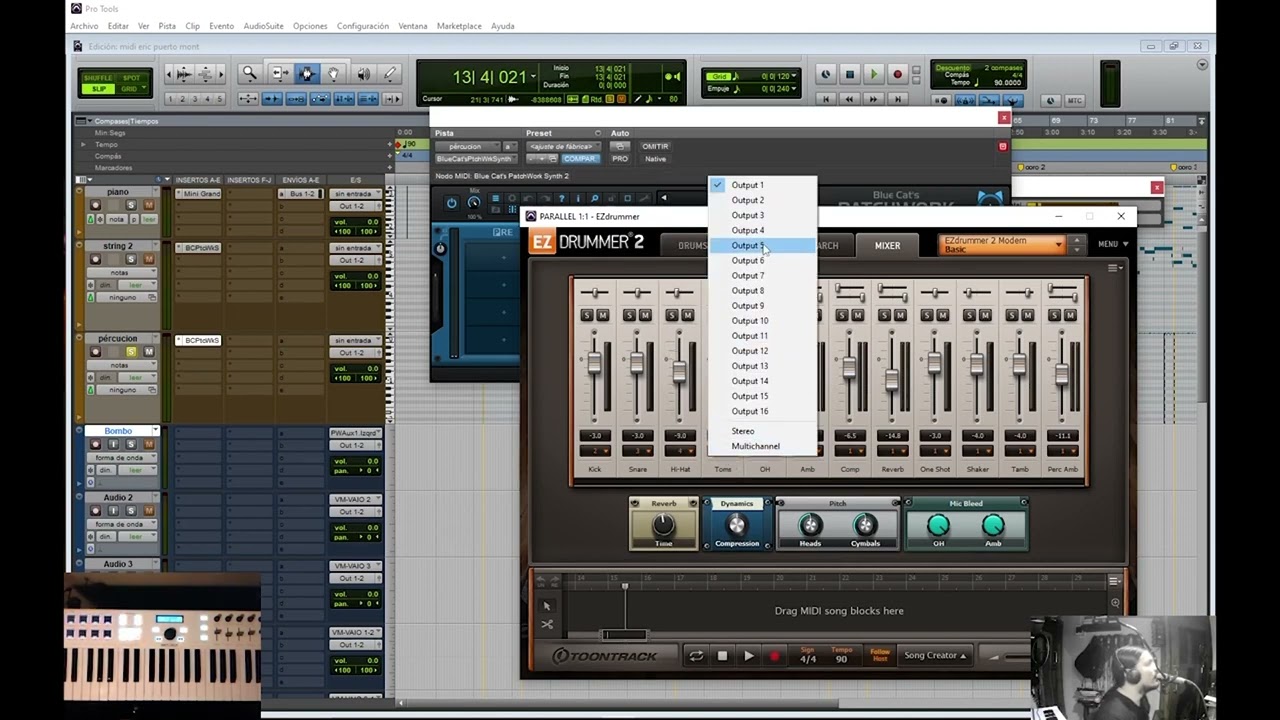Expand the Tempo ruler triangle
The height and width of the screenshot is (720, 1280).
(84, 145)
